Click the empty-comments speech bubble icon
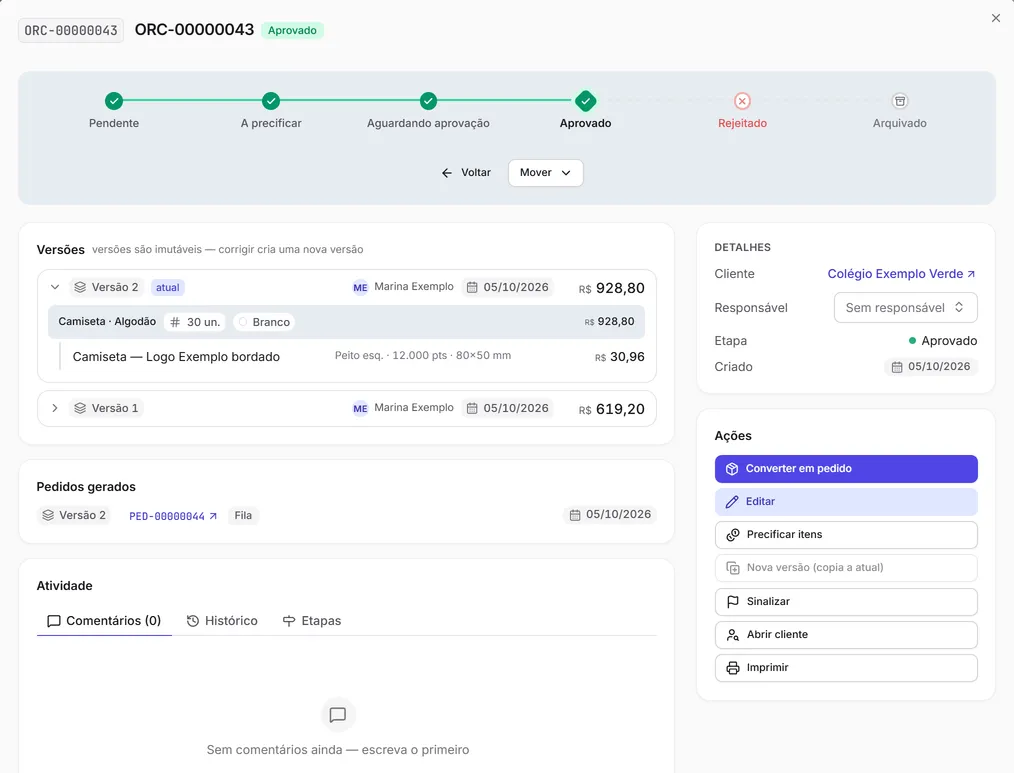The image size is (1014, 773). 338,715
